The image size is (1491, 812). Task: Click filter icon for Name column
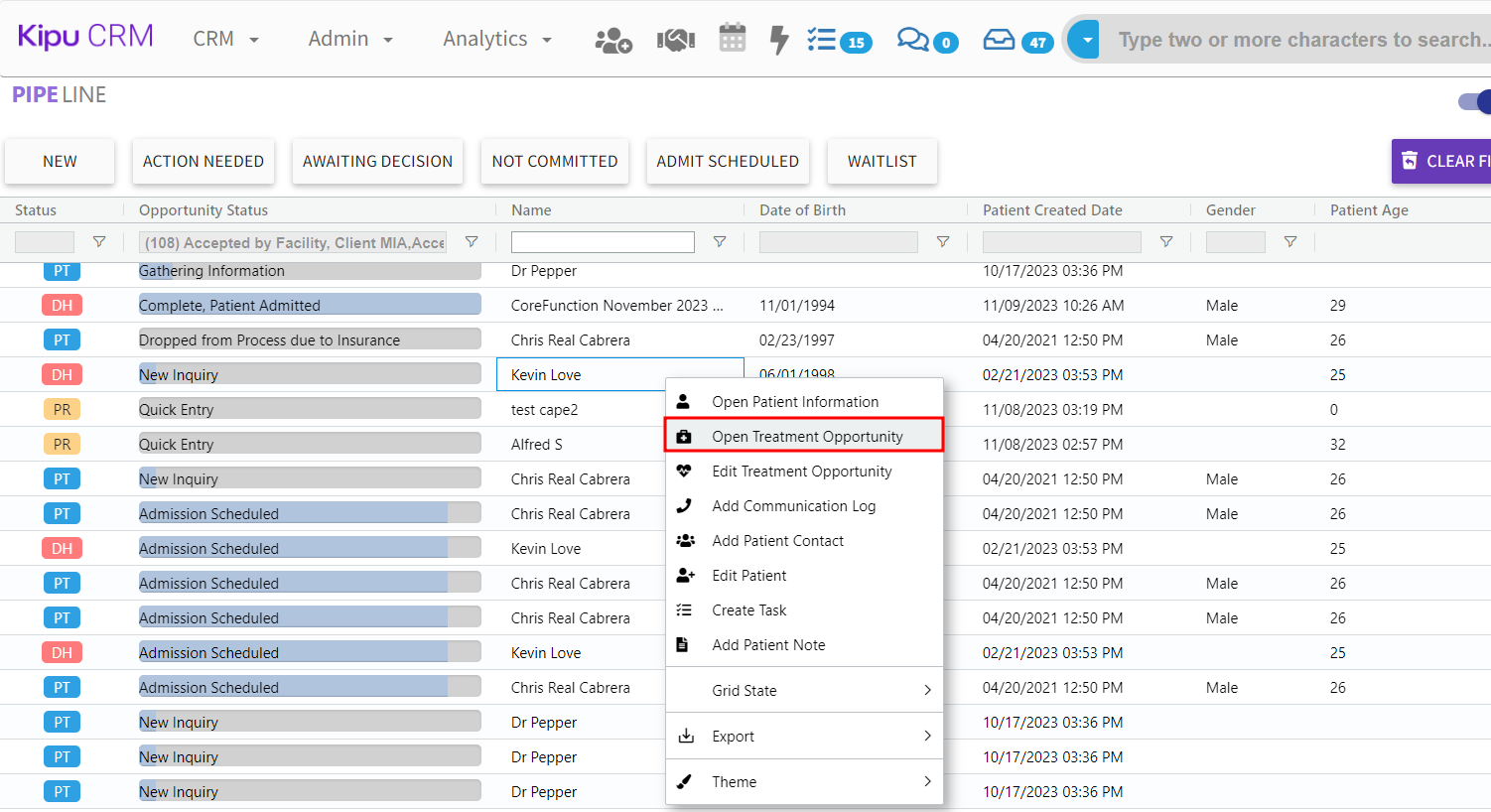point(720,242)
